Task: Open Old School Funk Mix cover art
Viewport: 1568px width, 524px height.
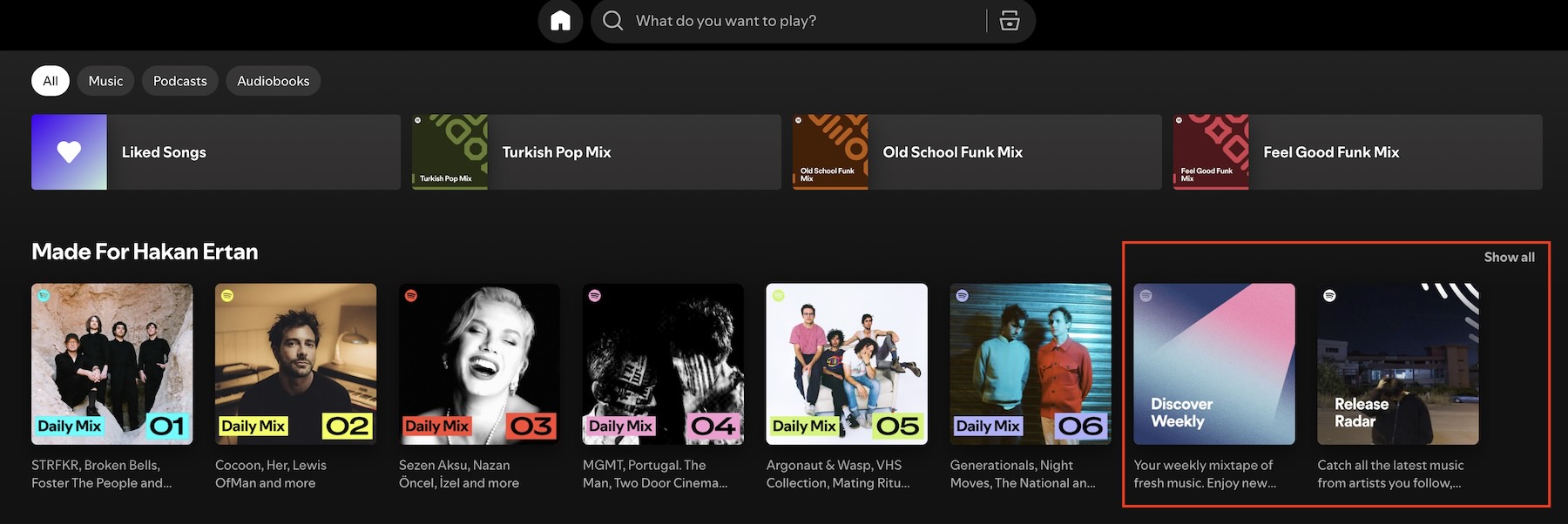Action: coord(830,152)
